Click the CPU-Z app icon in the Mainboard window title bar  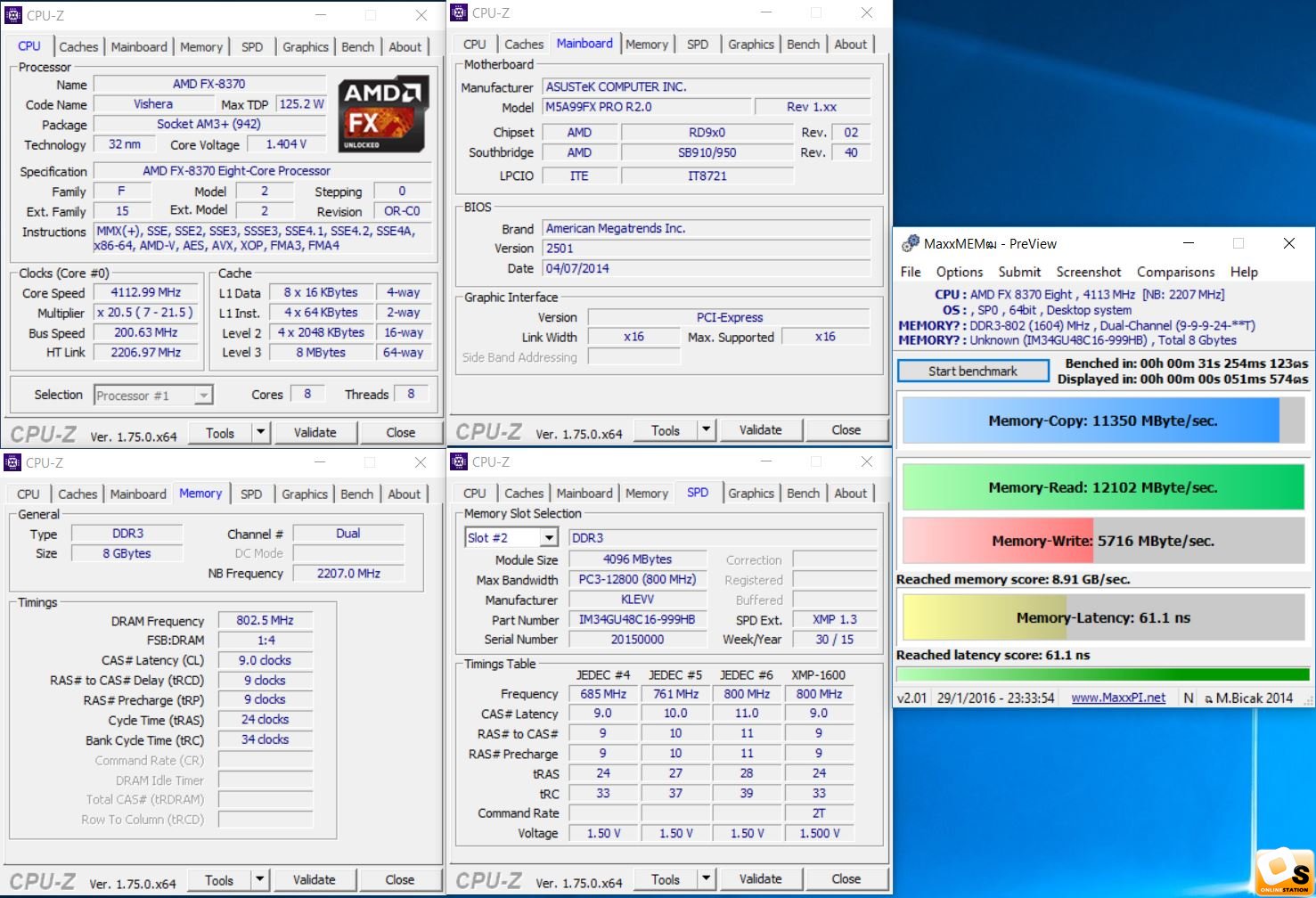point(459,12)
